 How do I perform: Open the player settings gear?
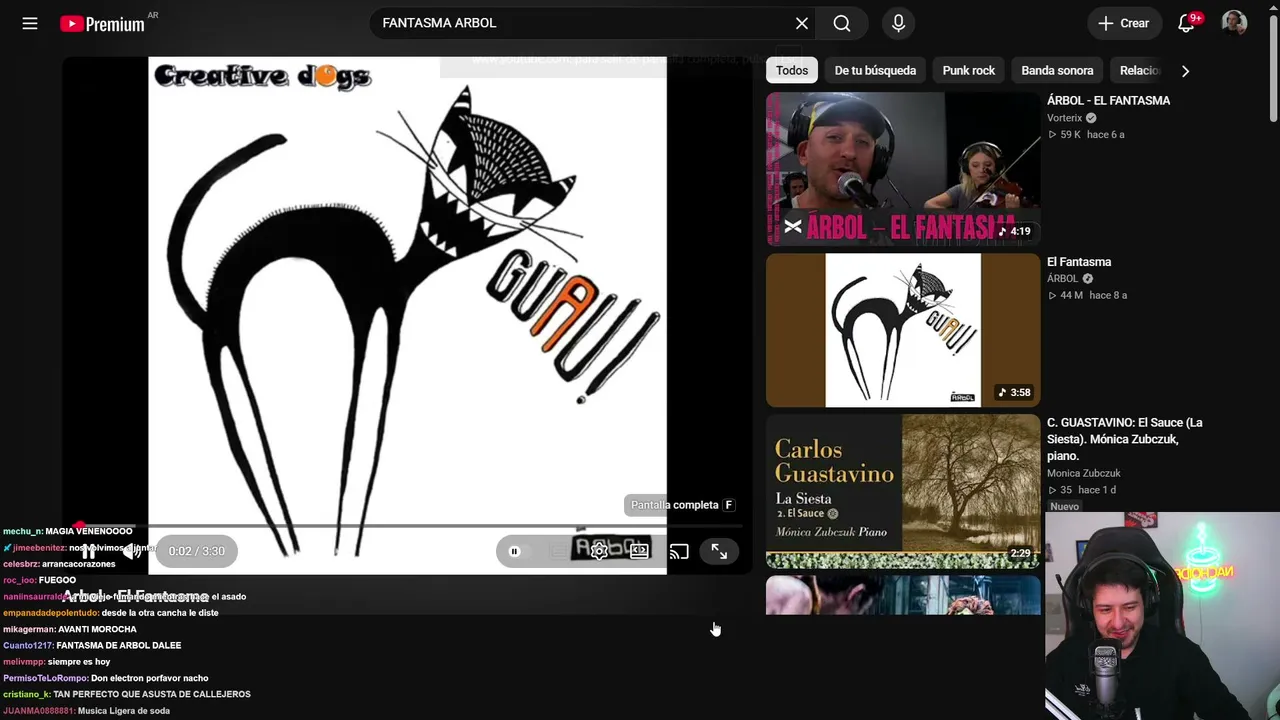[599, 551]
